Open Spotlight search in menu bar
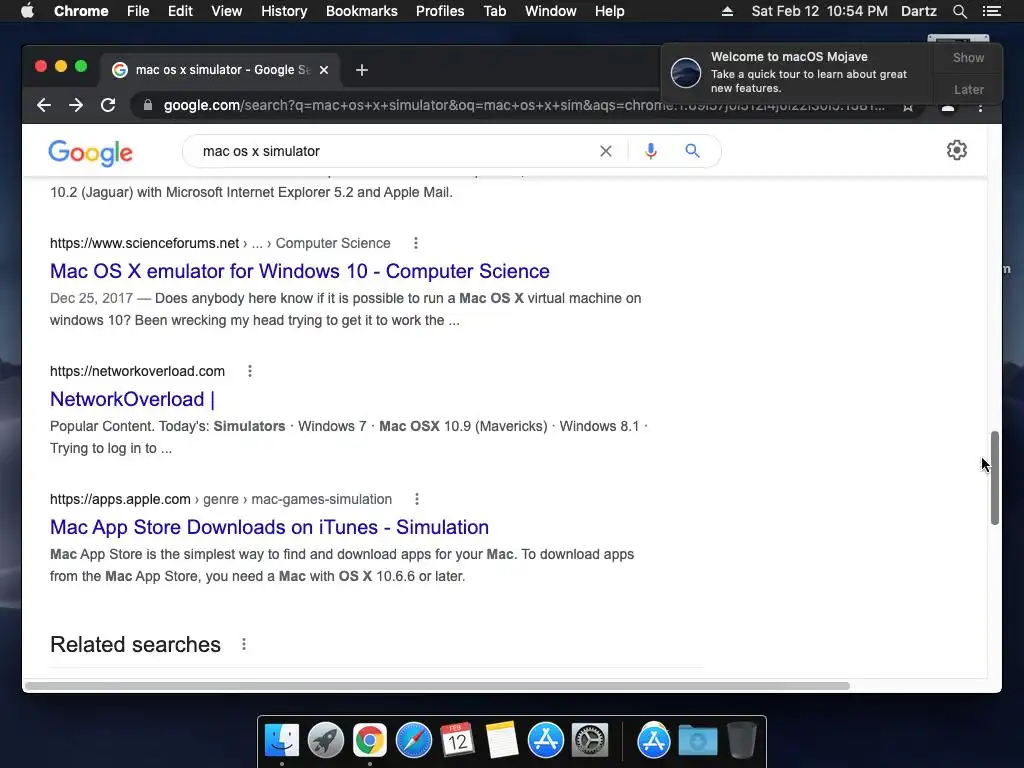The height and width of the screenshot is (768, 1024). click(x=959, y=11)
